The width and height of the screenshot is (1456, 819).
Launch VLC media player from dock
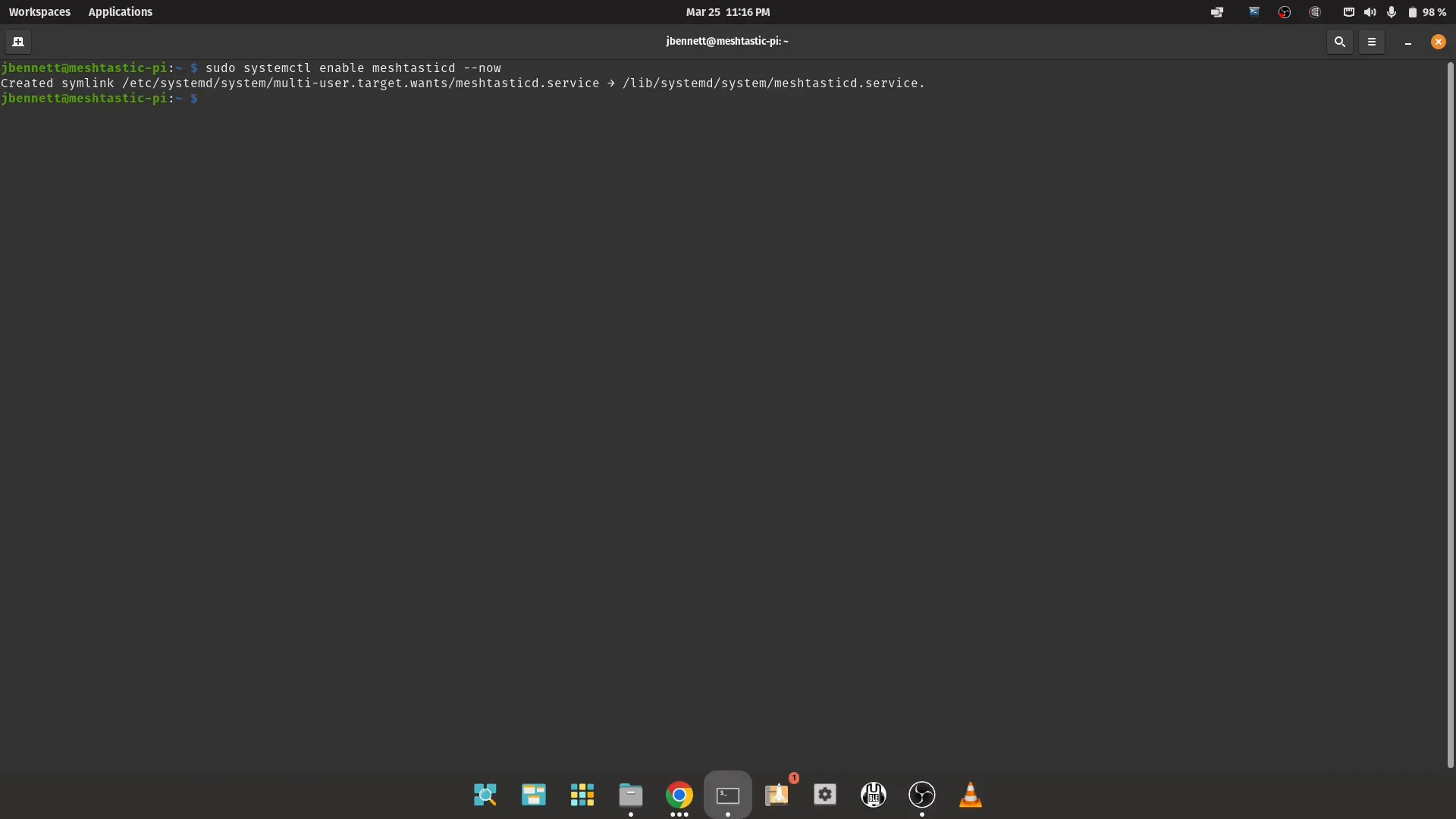[x=971, y=795]
